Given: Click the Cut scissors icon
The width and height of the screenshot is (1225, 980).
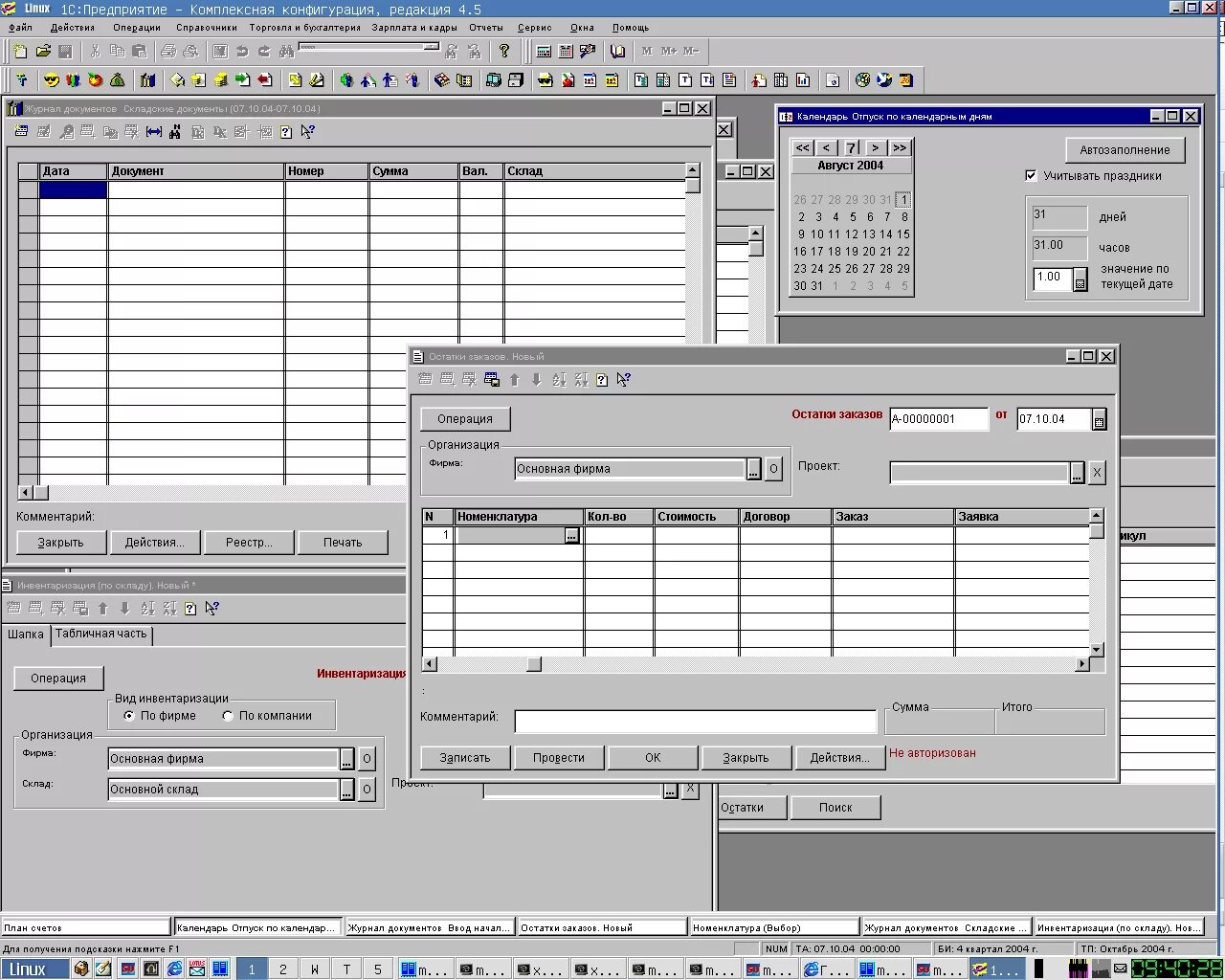Looking at the screenshot, I should tap(95, 51).
